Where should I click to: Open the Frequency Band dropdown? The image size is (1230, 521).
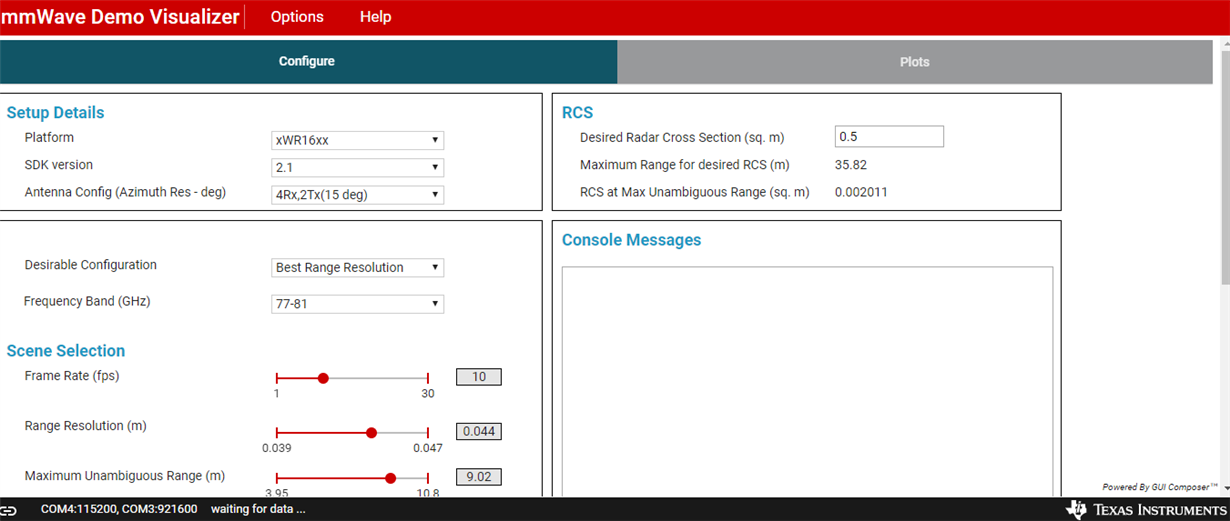[358, 303]
